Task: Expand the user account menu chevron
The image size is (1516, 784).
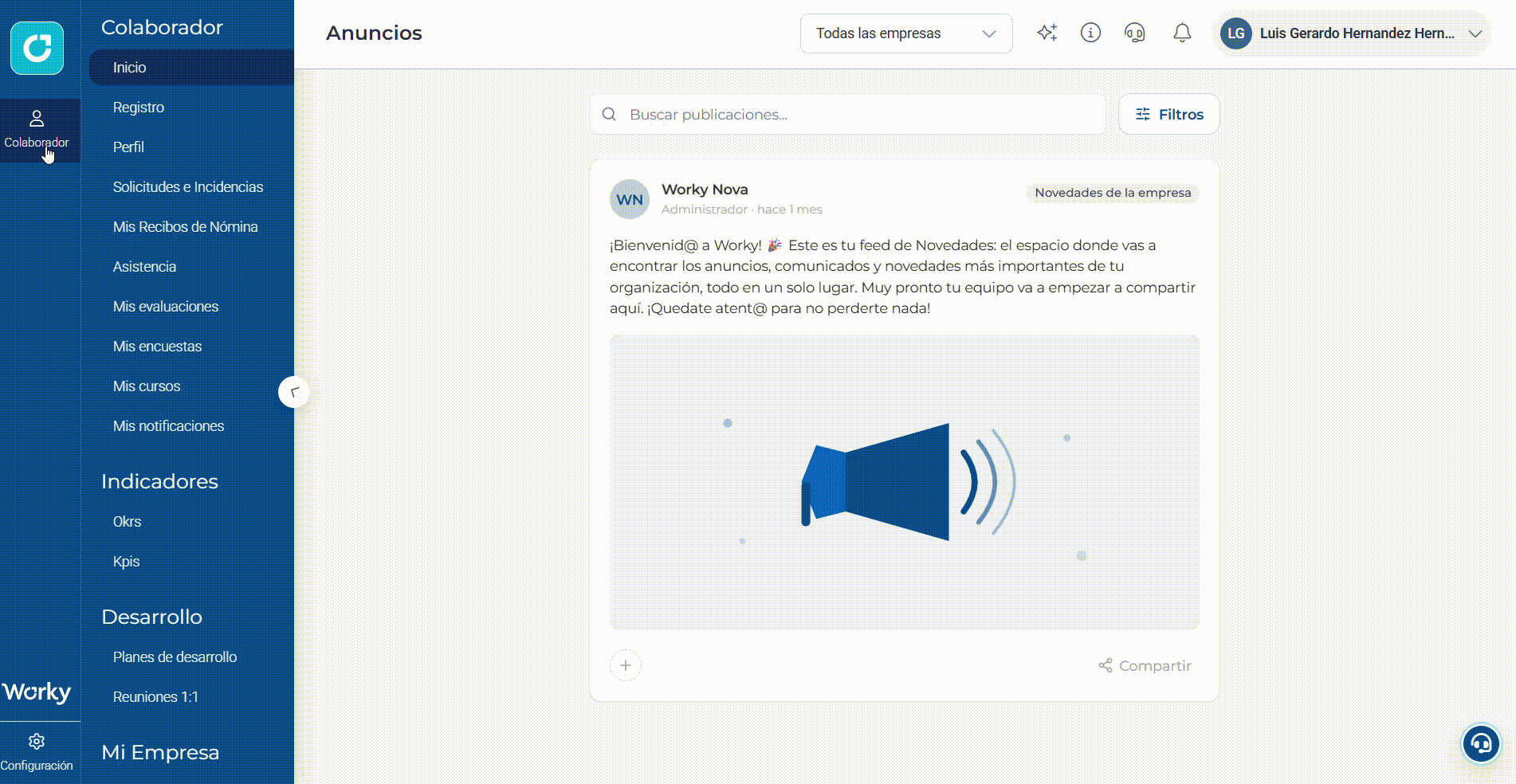Action: (1475, 33)
